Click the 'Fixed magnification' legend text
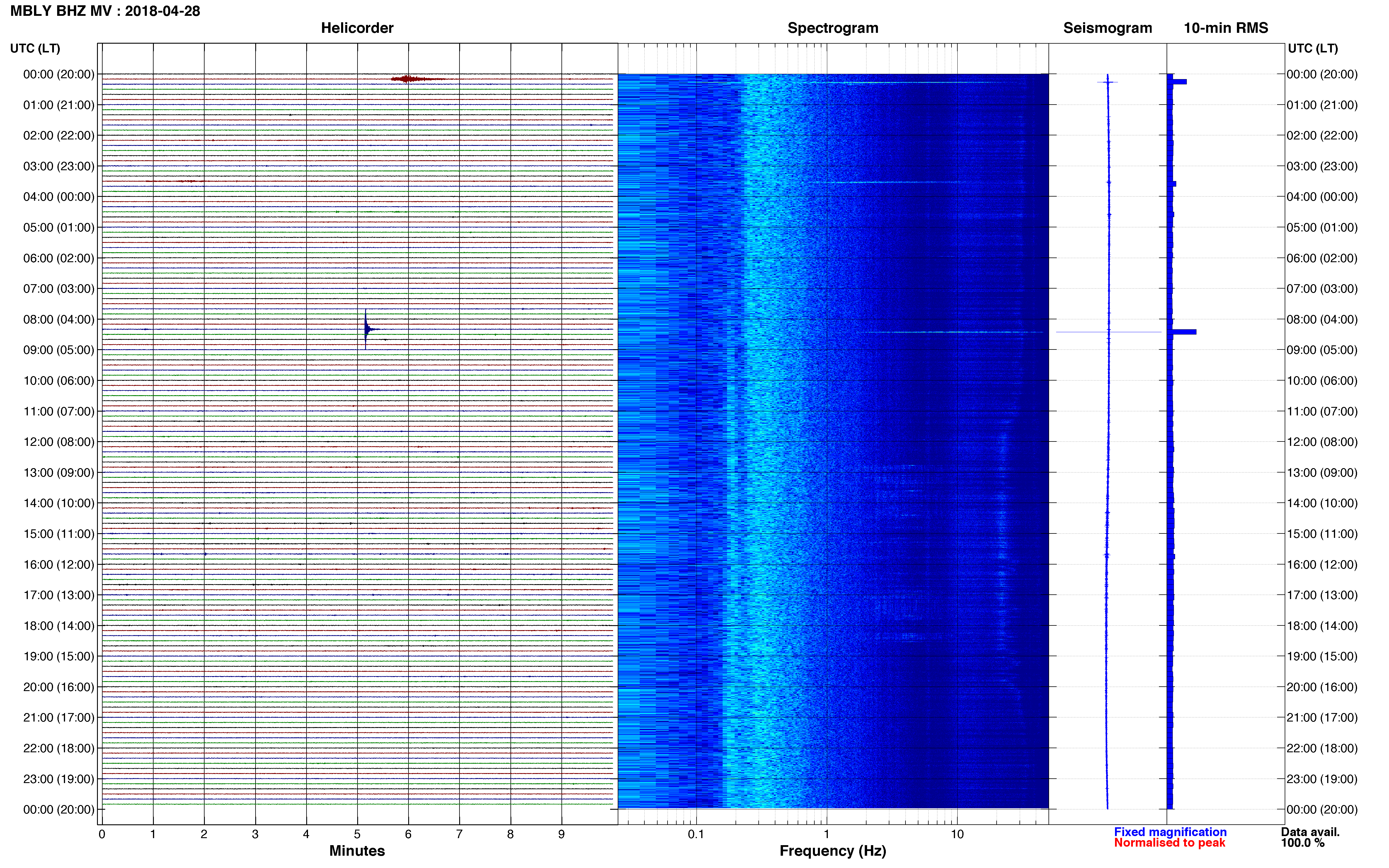1389x868 pixels. pyautogui.click(x=1170, y=832)
